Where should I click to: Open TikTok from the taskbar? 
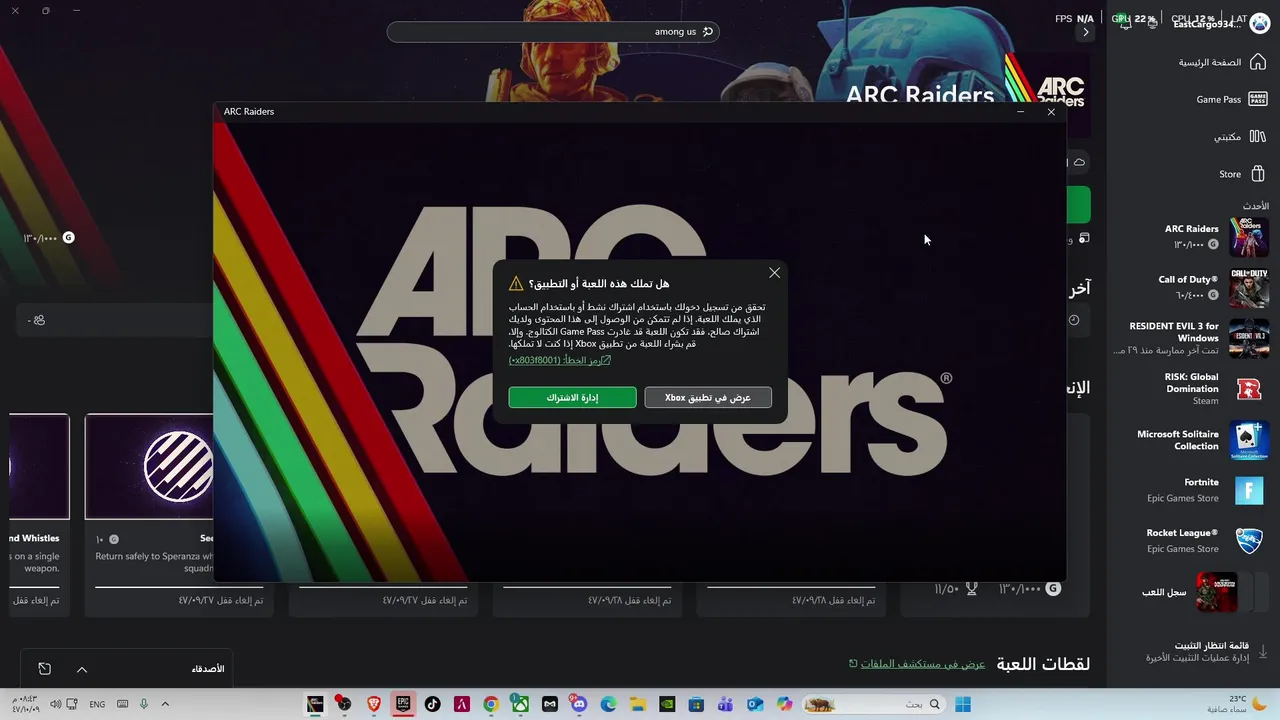point(432,704)
